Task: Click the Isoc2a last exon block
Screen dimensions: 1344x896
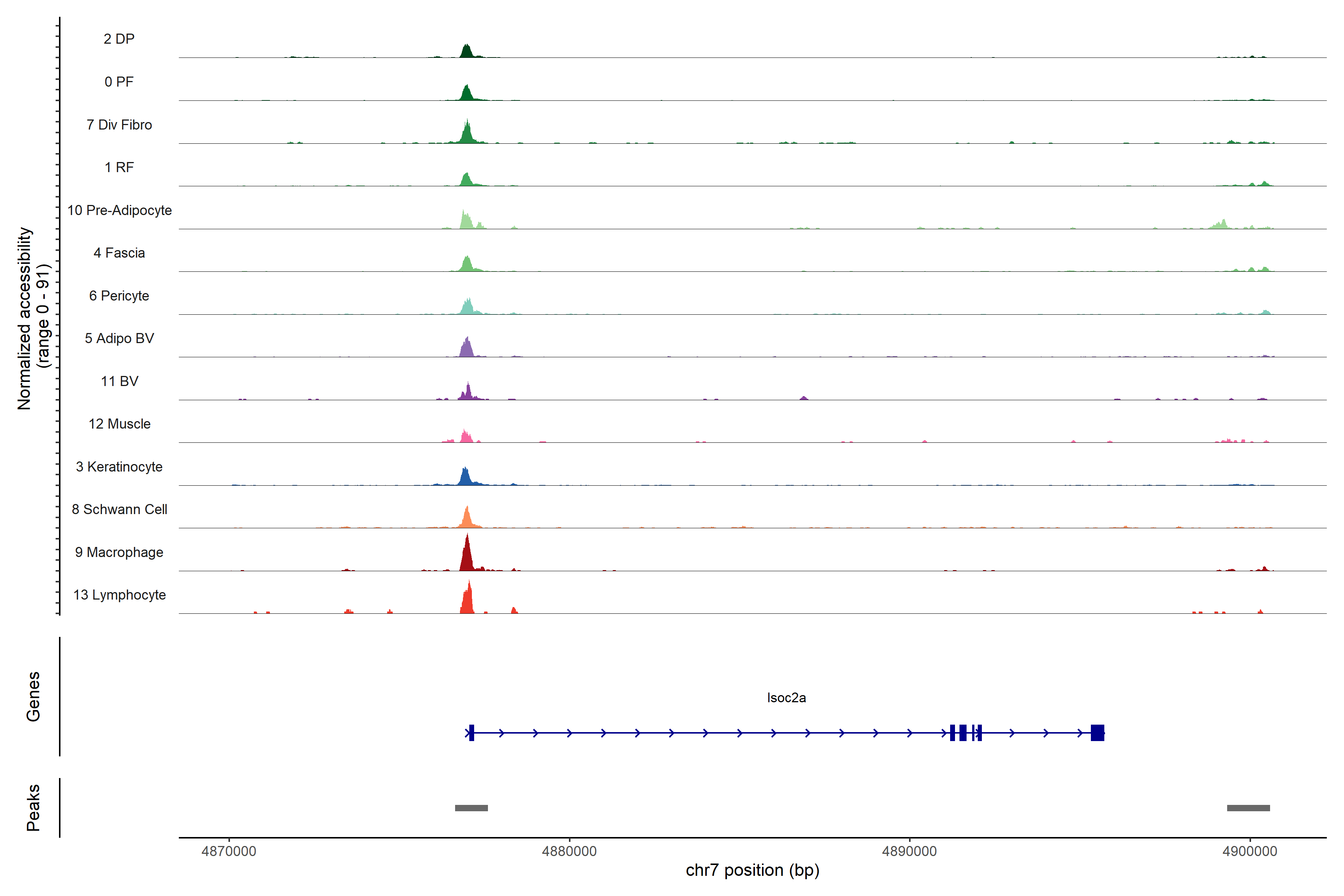Action: point(1097,732)
